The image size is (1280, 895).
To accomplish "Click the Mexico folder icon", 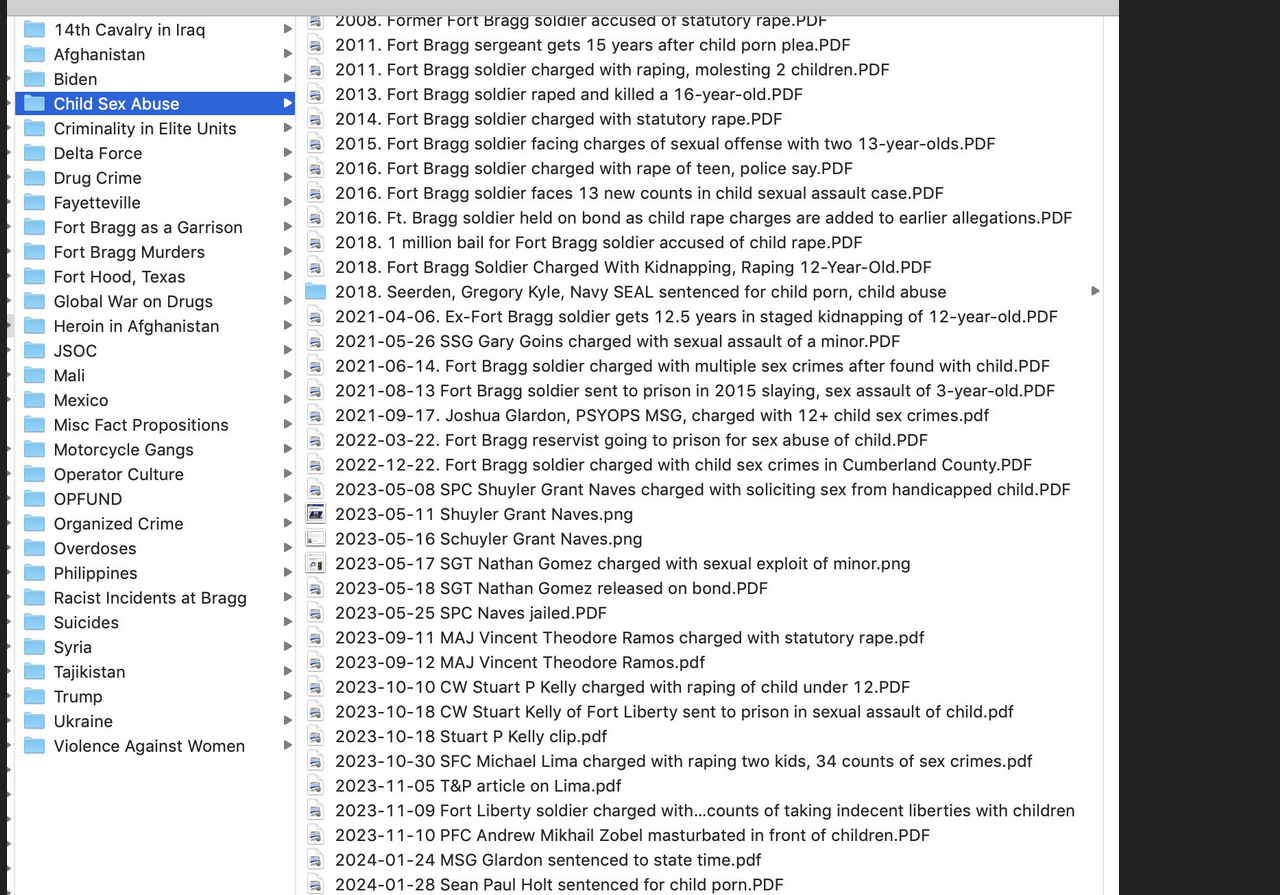I will pyautogui.click(x=35, y=400).
